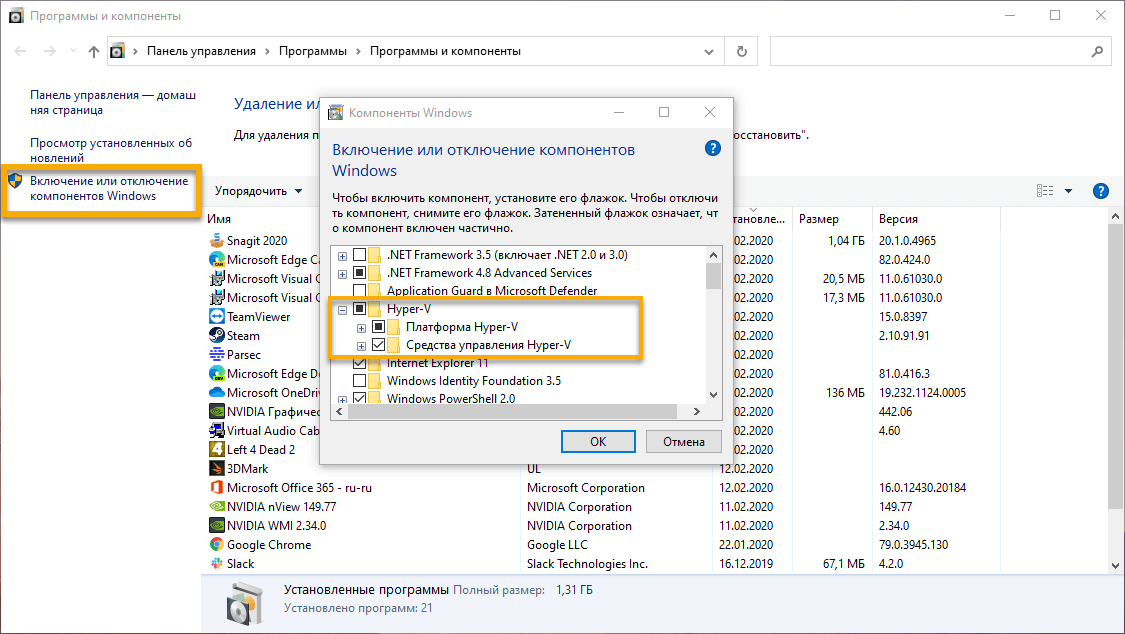This screenshot has width=1125, height=634.
Task: Click the refresh icon in address bar
Action: point(740,51)
